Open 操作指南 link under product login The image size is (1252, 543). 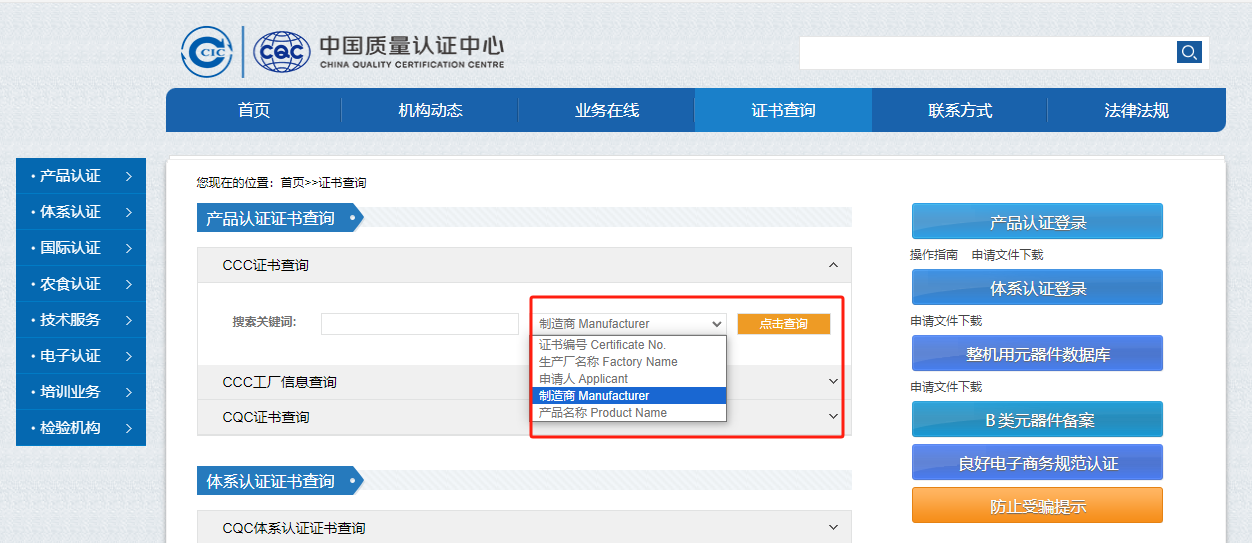click(933, 255)
